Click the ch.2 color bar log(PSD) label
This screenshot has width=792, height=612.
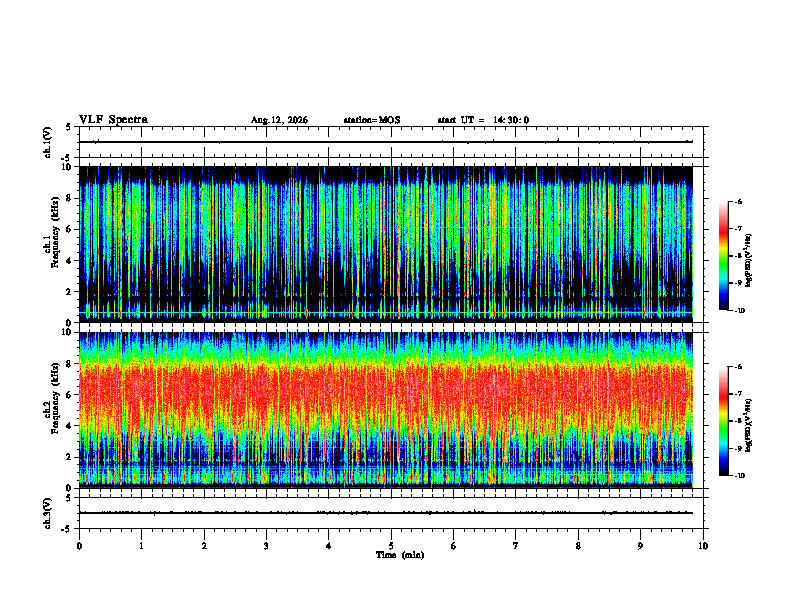point(749,425)
